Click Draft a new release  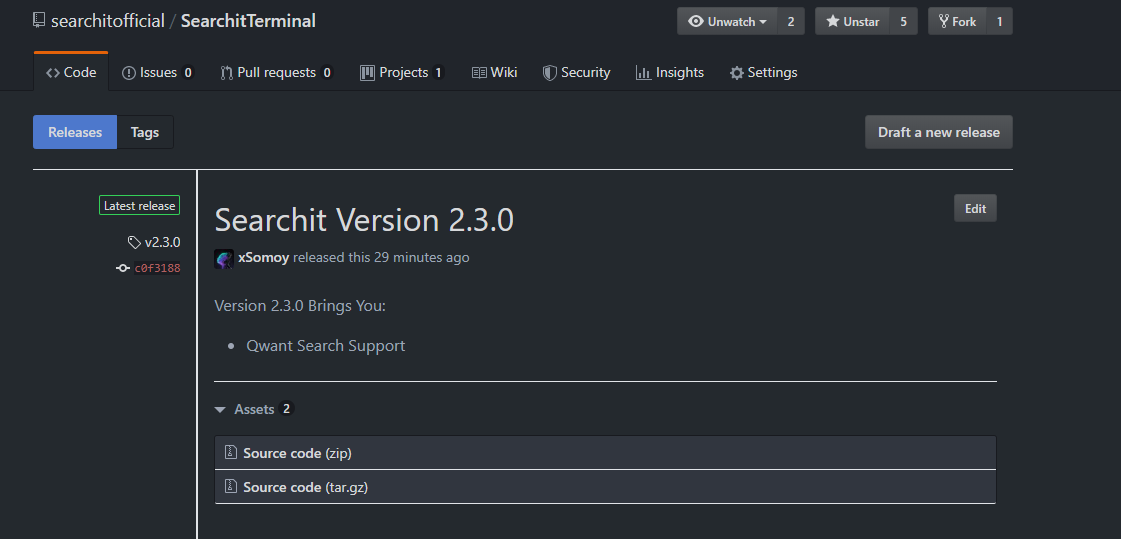click(939, 132)
